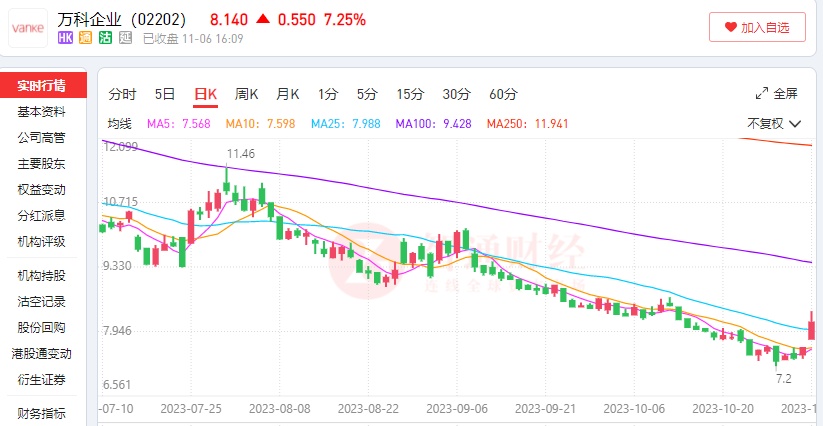This screenshot has width=823, height=426.
Task: Click the 2023-07-25 date axis label
Action: pos(191,409)
